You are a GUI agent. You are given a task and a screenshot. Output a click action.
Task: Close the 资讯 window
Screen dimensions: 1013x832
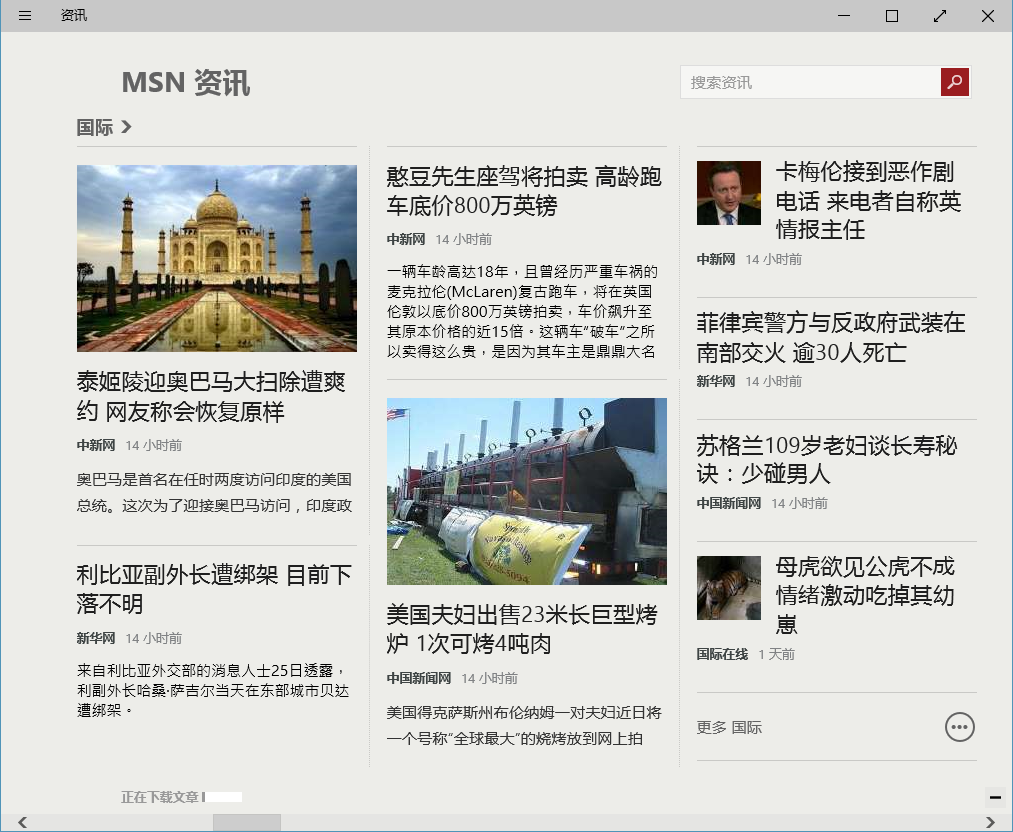click(988, 16)
